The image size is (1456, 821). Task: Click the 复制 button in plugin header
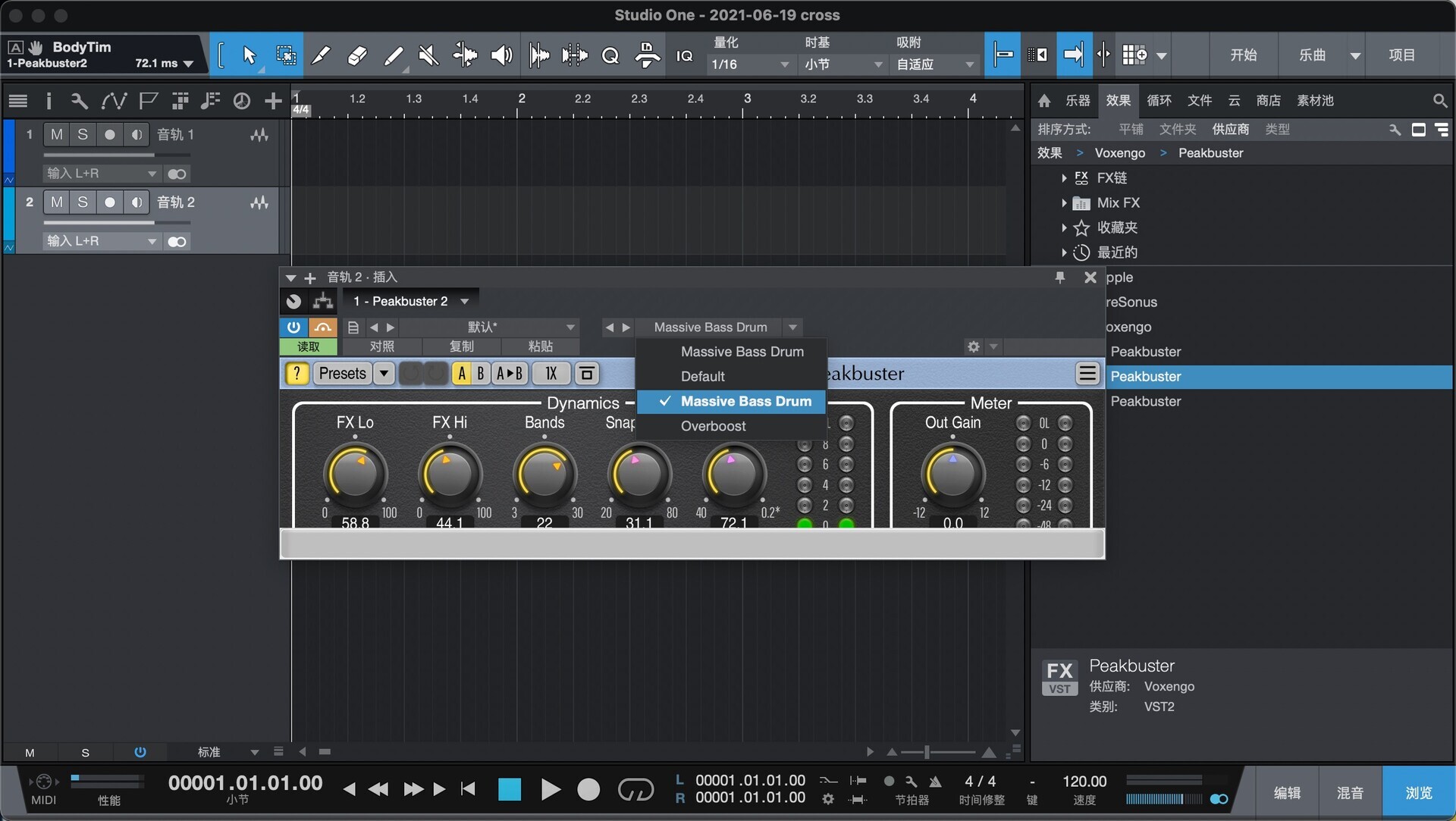coord(461,346)
